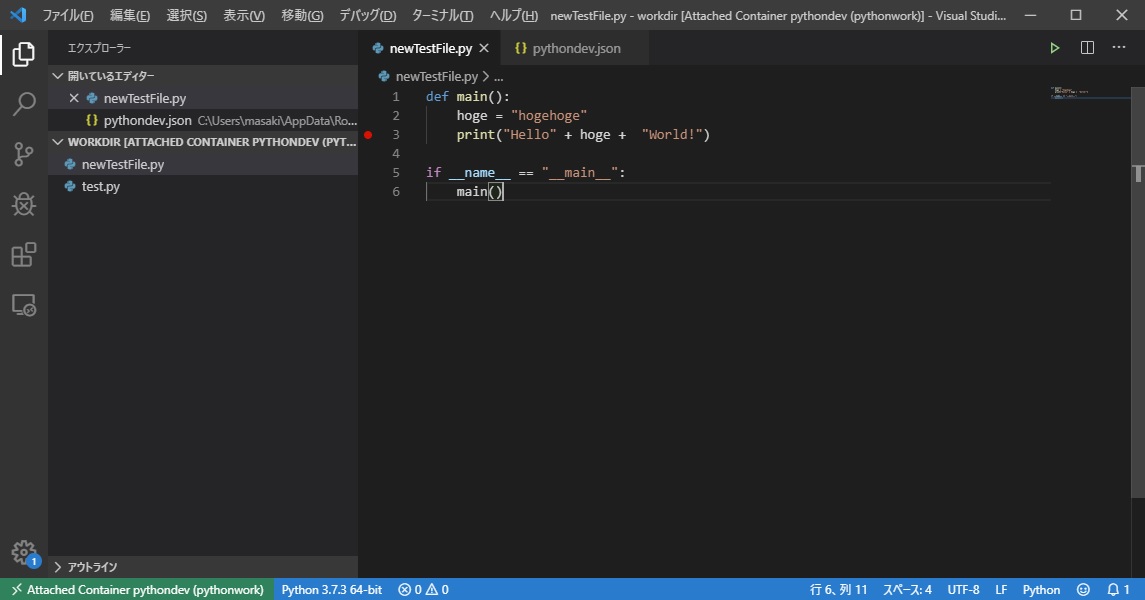Select Python 3.7.3 interpreter in status bar

coord(331,589)
